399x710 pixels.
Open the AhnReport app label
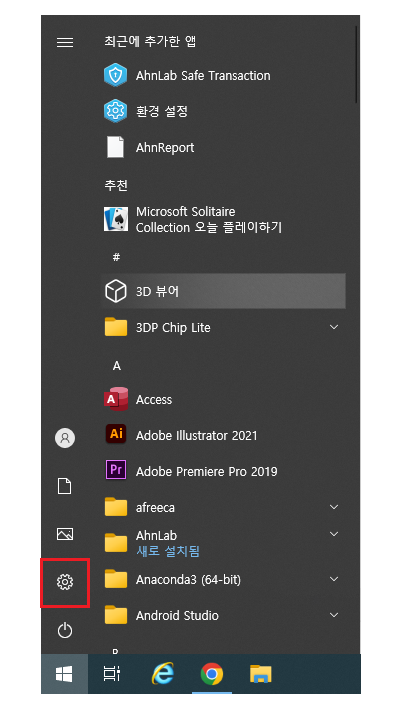(x=165, y=148)
